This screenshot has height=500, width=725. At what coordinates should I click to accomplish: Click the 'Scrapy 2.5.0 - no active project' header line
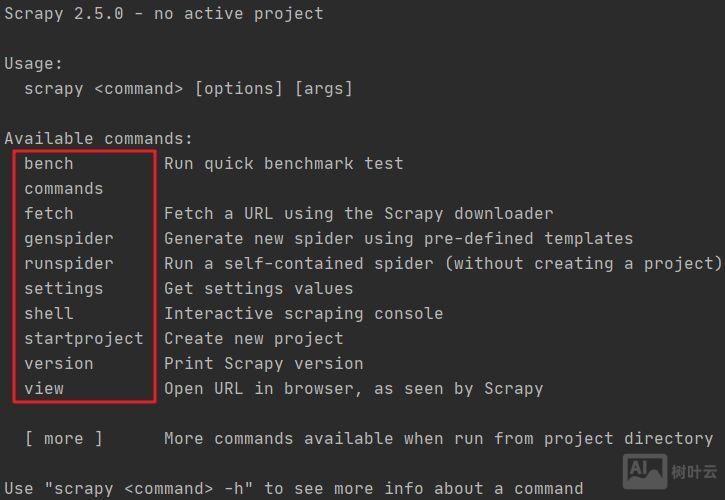coord(164,14)
